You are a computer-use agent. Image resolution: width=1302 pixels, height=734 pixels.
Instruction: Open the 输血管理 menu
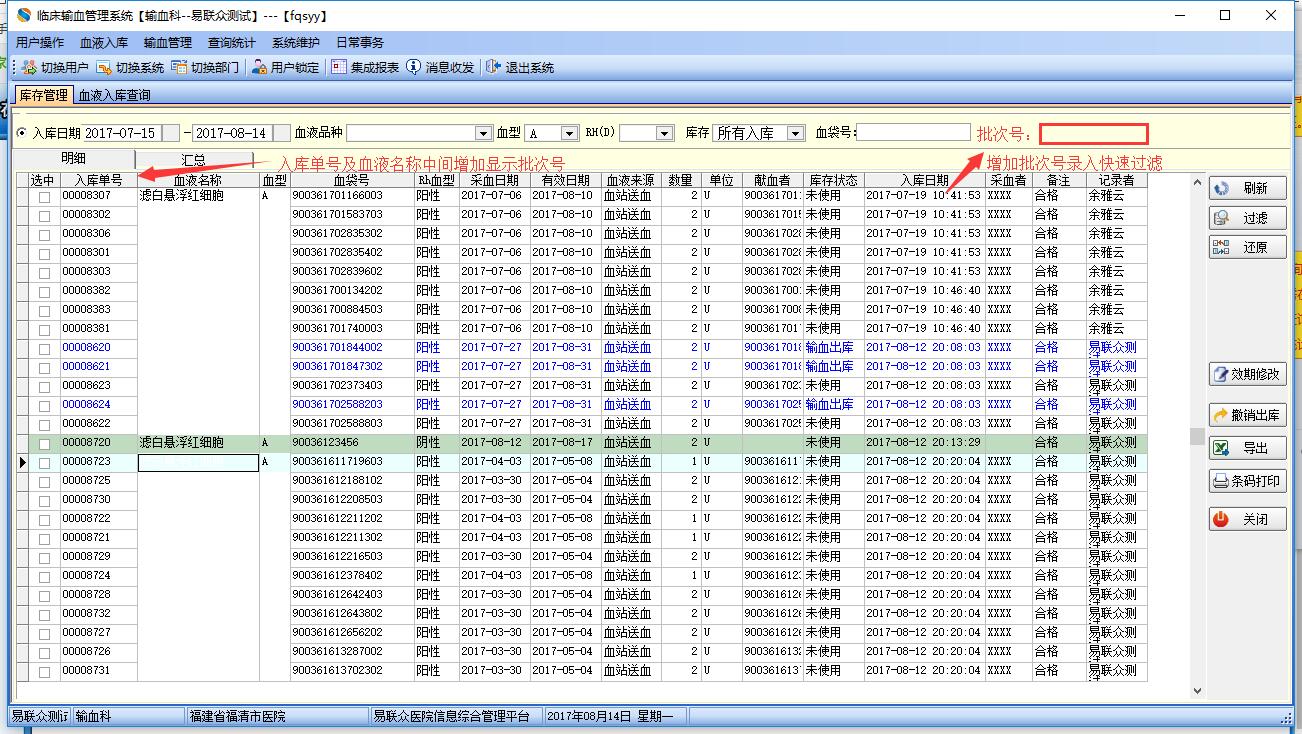tap(168, 43)
